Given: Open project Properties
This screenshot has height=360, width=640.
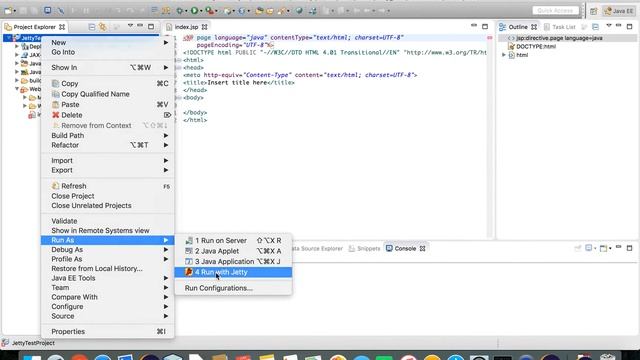Looking at the screenshot, I should click(108, 332).
